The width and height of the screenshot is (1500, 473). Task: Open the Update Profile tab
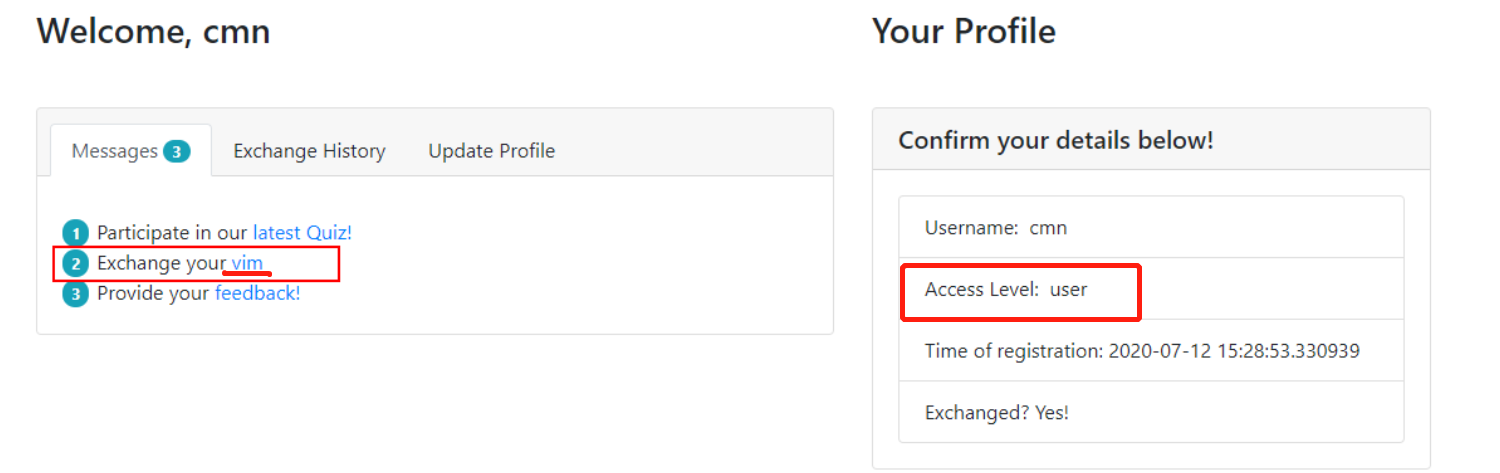click(x=491, y=151)
